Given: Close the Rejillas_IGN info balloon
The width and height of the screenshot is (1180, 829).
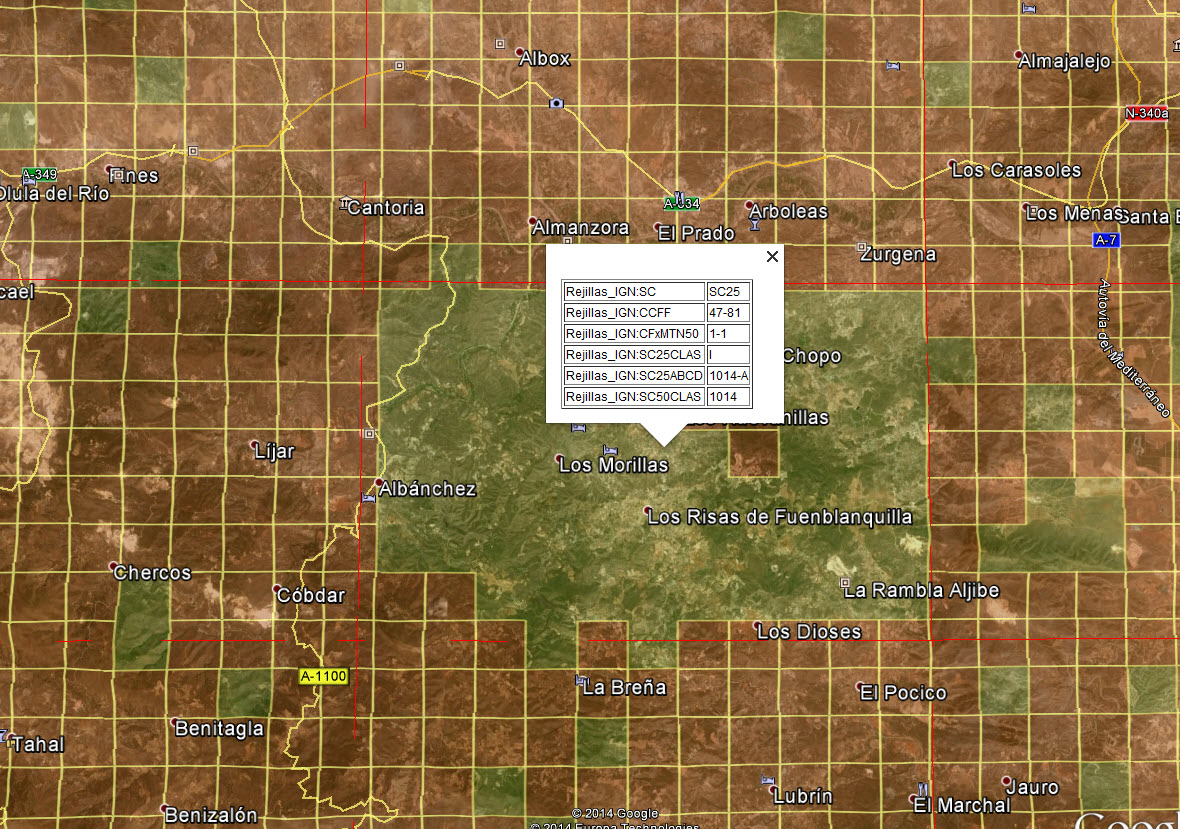Looking at the screenshot, I should pos(772,257).
